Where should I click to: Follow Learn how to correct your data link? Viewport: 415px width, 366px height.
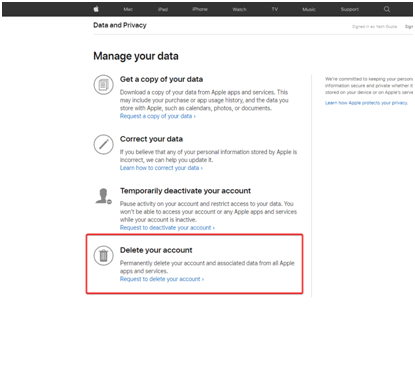coord(161,168)
